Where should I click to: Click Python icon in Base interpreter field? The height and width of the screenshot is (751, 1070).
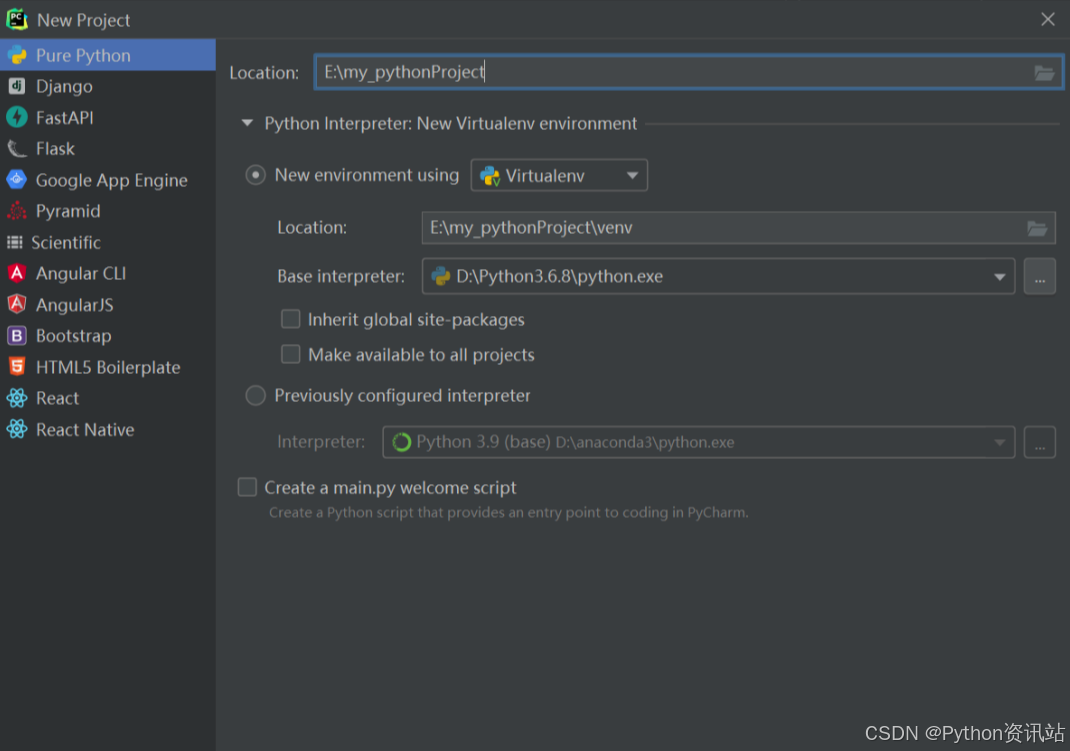(x=442, y=276)
